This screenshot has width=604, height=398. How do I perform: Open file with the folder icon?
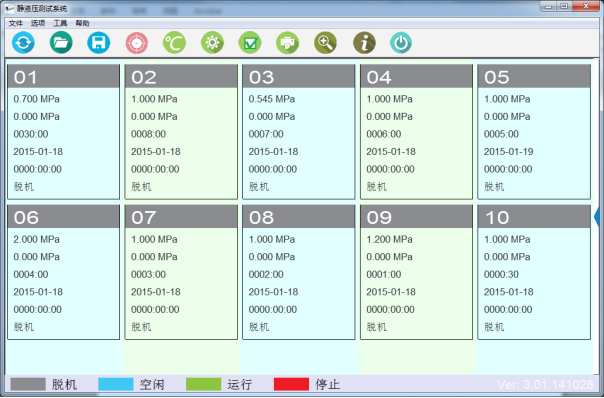pos(61,42)
